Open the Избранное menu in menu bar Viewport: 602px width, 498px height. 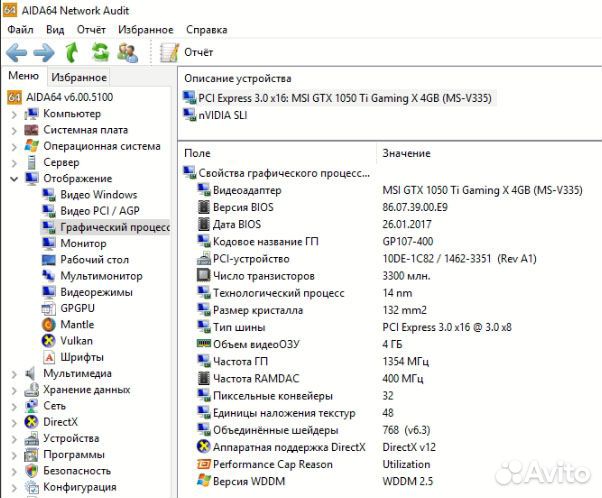146,30
